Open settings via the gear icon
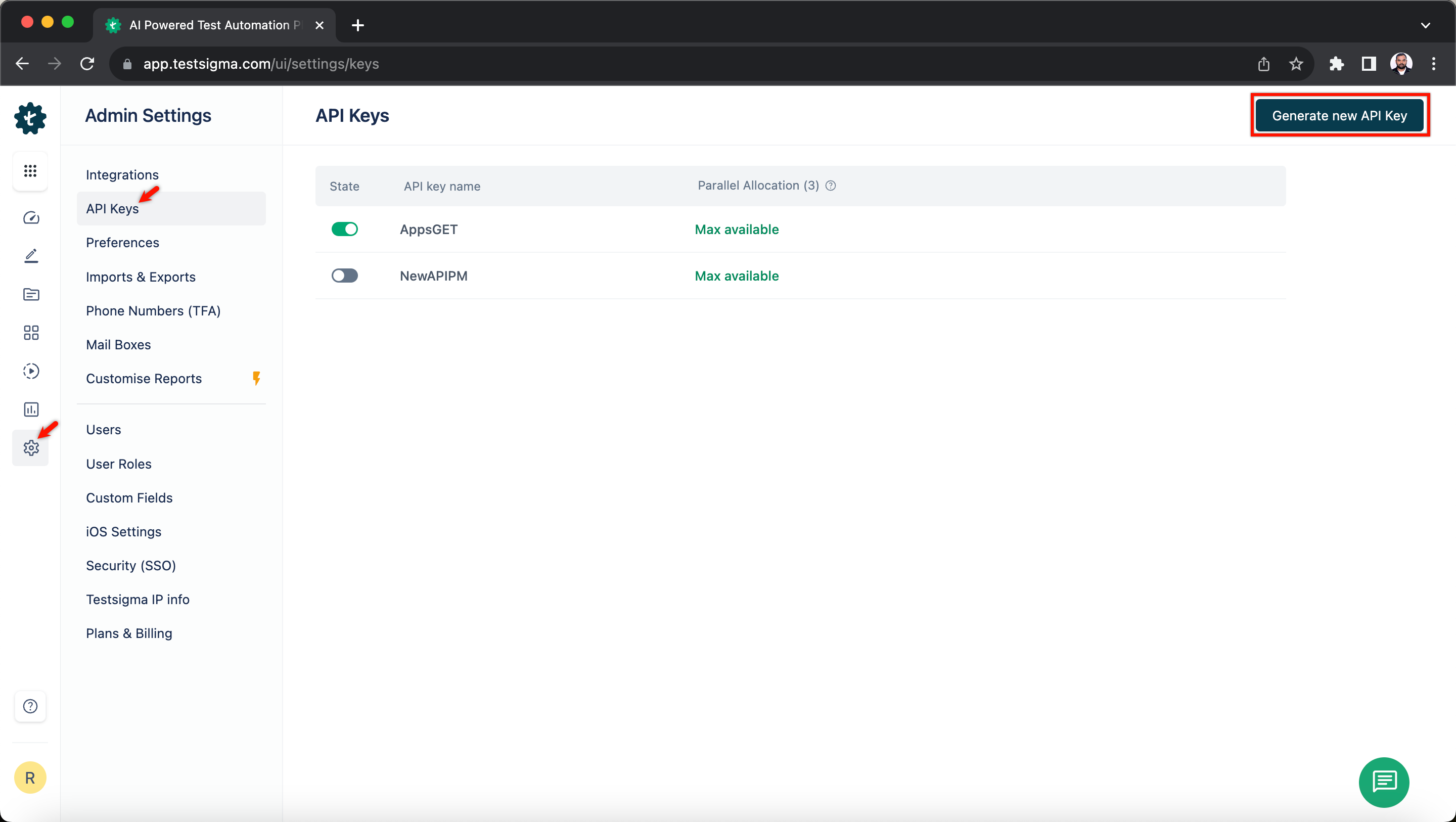 (x=30, y=448)
